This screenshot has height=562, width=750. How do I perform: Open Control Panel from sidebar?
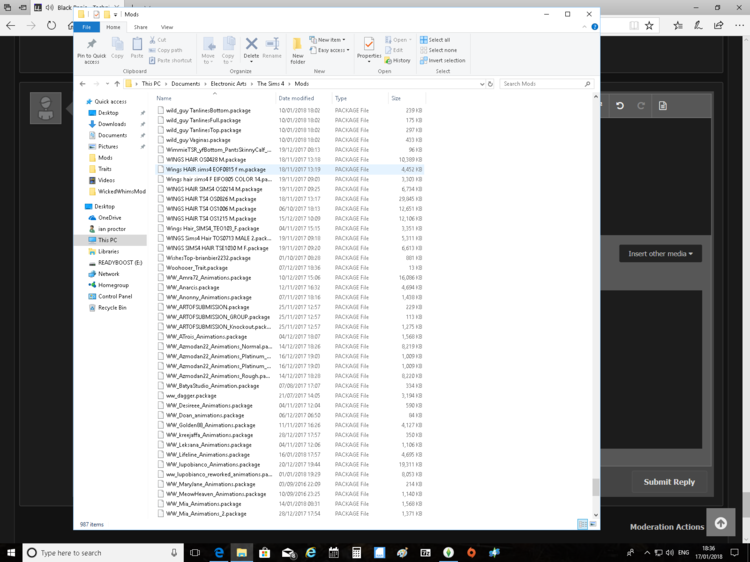tap(115, 297)
